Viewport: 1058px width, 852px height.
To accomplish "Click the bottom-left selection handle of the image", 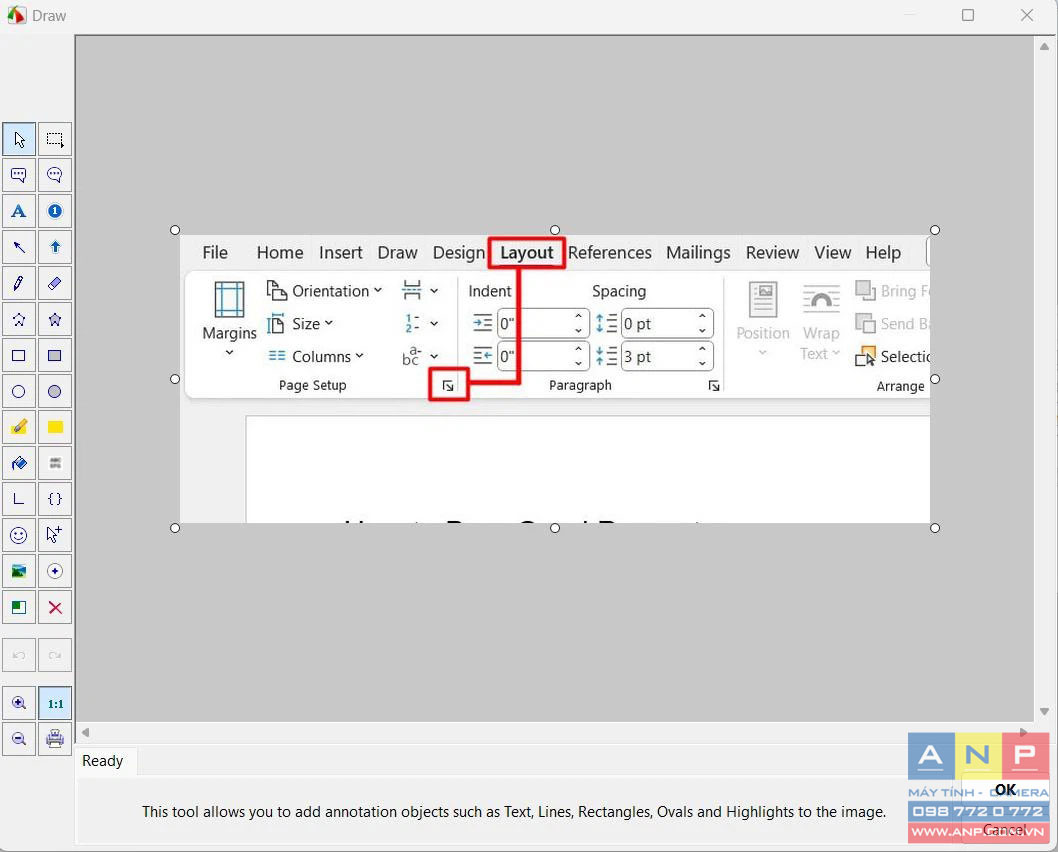I will click(175, 528).
